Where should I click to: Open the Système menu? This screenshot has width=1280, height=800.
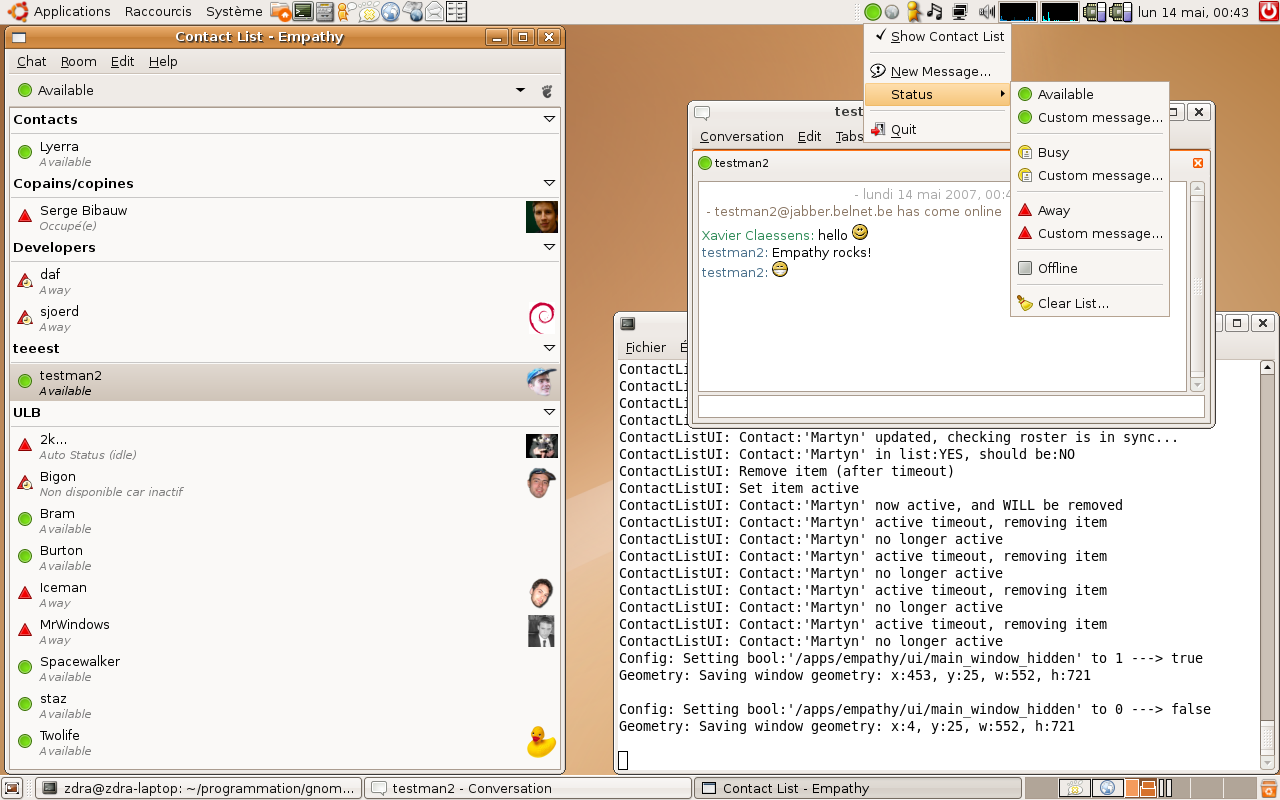tap(234, 12)
